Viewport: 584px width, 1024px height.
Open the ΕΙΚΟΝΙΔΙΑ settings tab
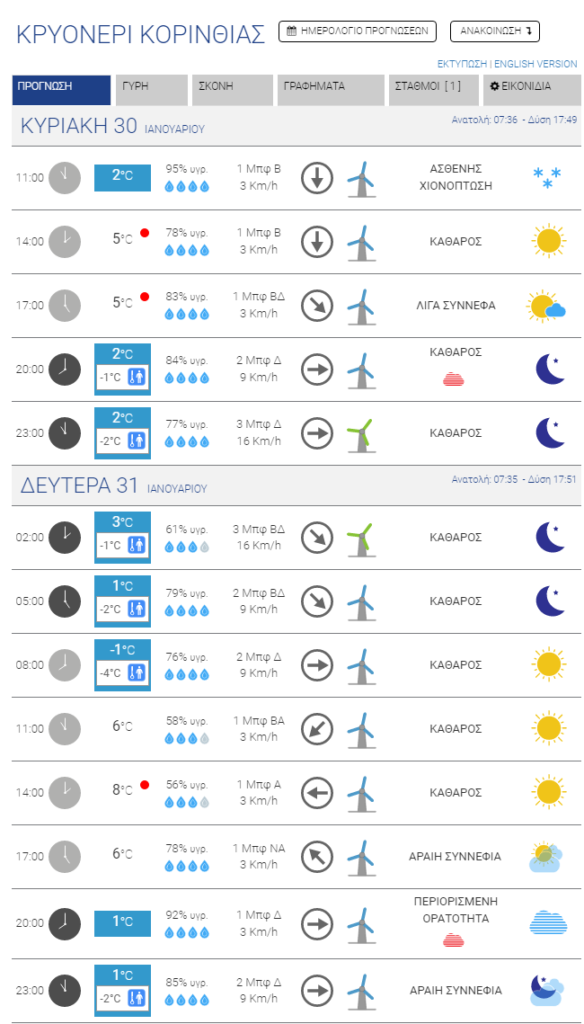pos(531,90)
